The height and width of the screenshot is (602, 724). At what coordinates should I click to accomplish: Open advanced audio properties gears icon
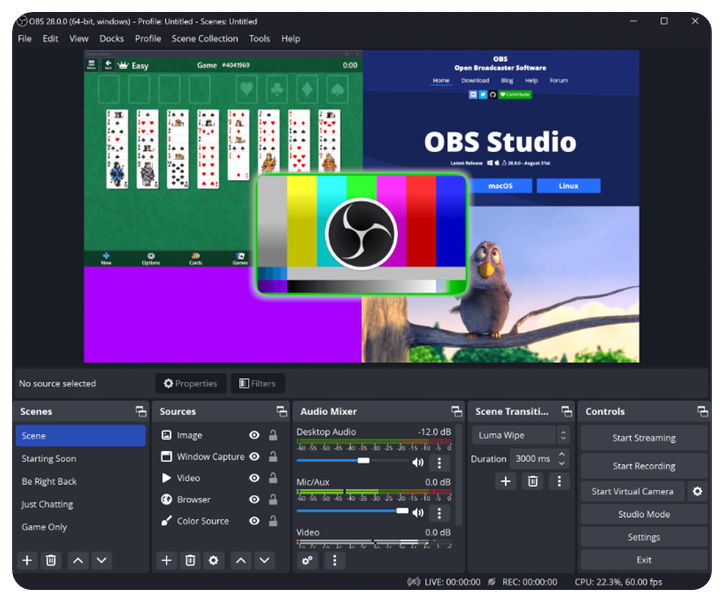[x=307, y=560]
